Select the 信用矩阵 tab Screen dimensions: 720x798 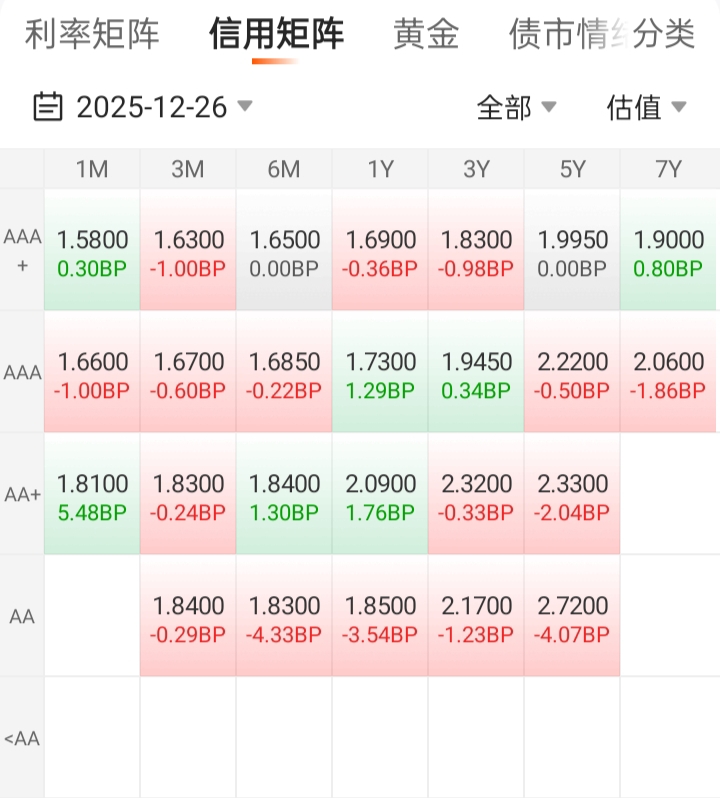tap(276, 34)
